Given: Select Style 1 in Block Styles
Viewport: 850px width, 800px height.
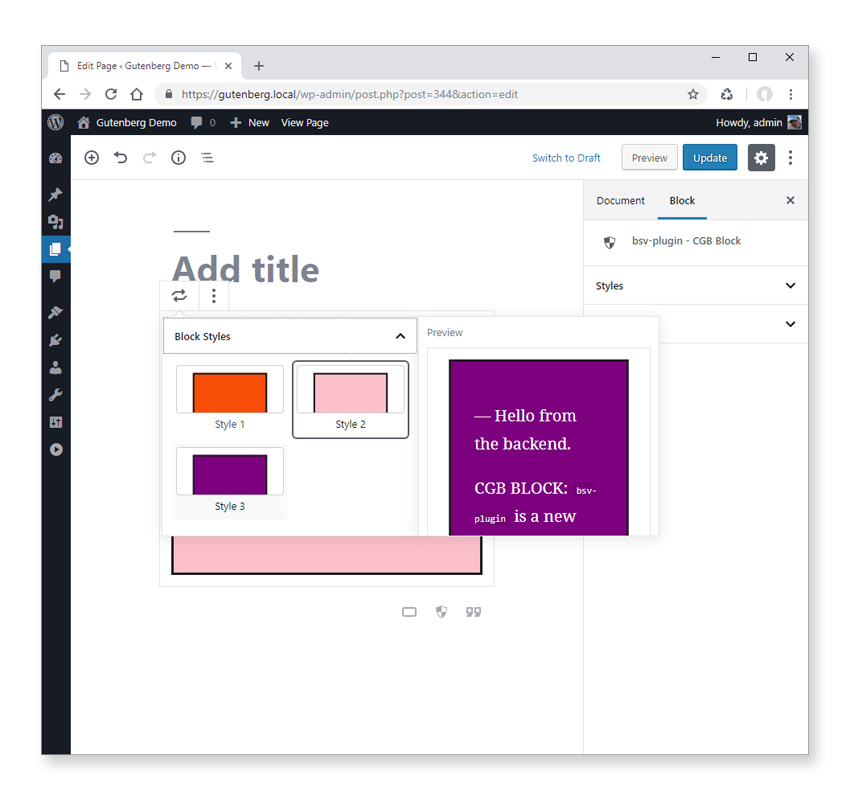Looking at the screenshot, I should 229,392.
